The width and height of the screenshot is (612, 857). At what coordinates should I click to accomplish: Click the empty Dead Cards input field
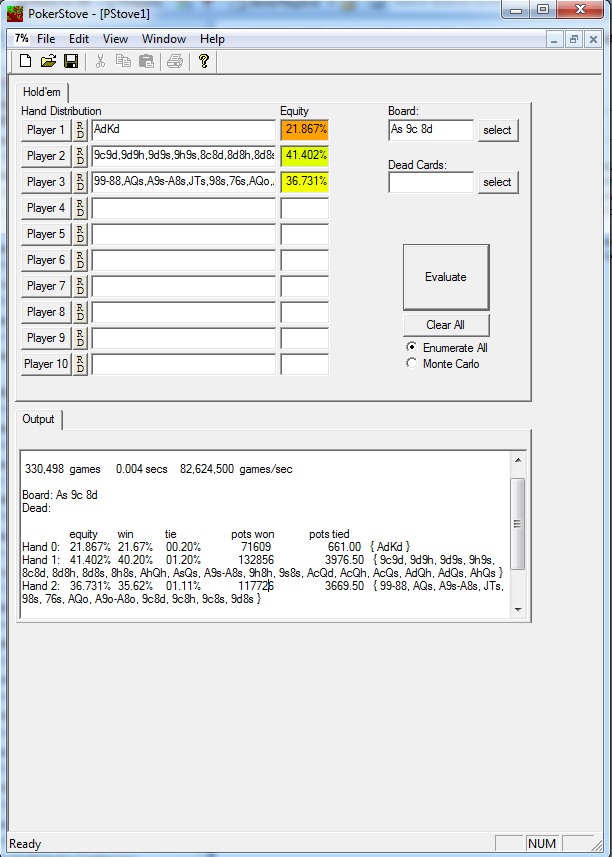tap(431, 182)
